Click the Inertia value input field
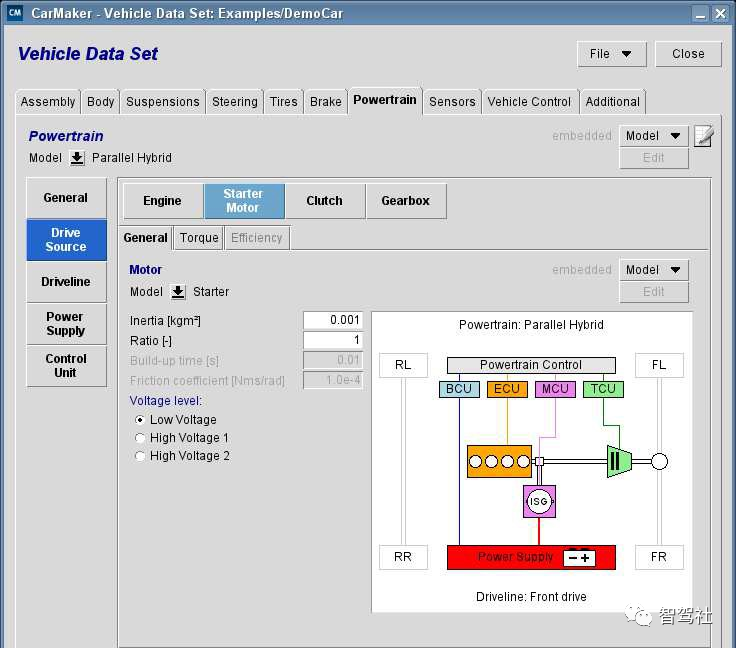The image size is (736, 648). pyautogui.click(x=332, y=320)
